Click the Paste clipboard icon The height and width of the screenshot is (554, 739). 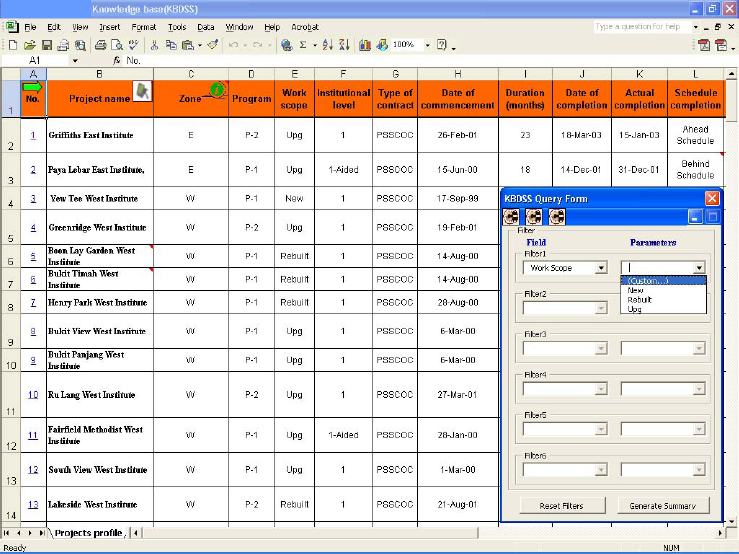[x=188, y=45]
